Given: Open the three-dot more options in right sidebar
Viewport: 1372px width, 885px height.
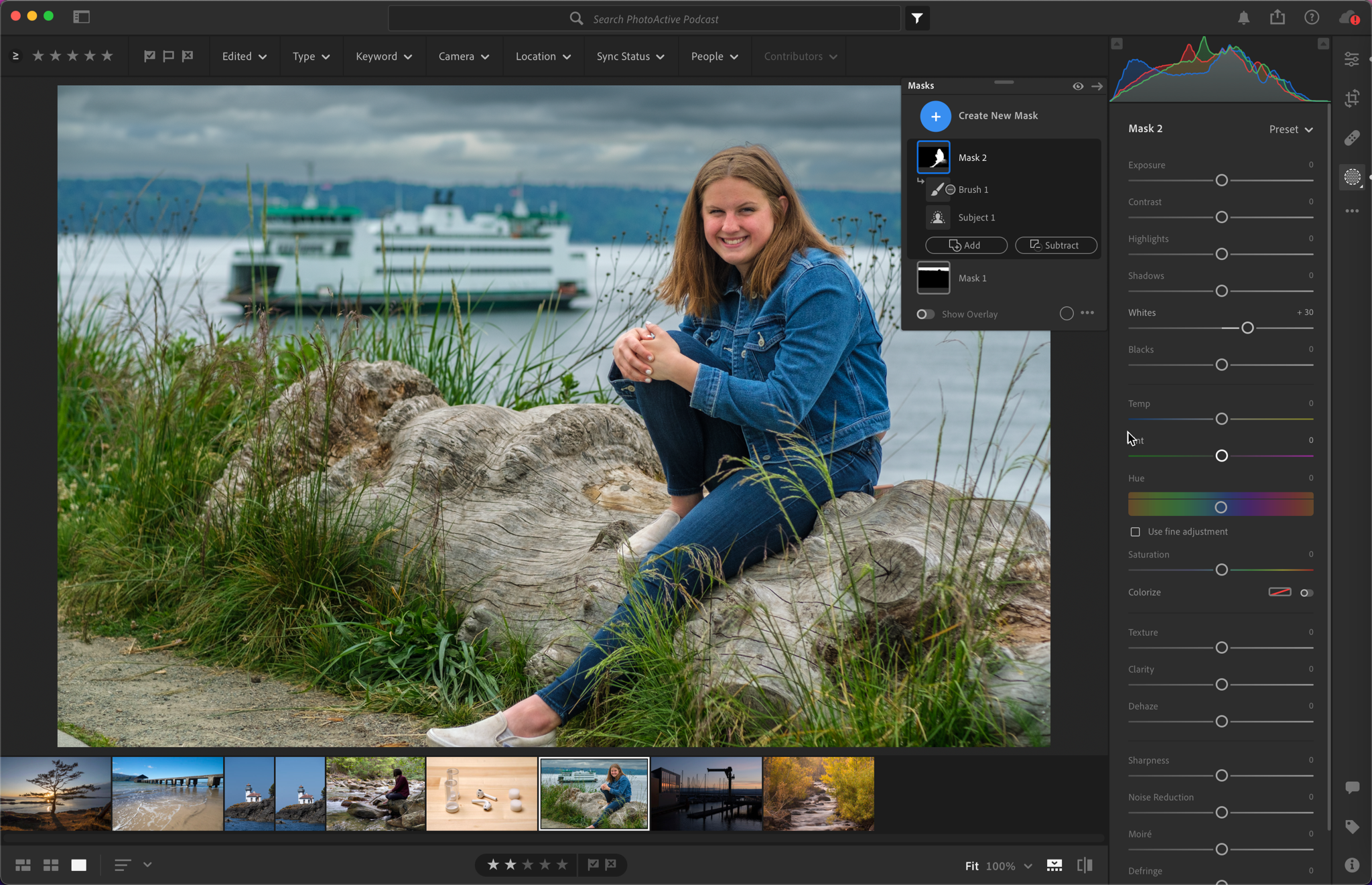Looking at the screenshot, I should point(1352,211).
